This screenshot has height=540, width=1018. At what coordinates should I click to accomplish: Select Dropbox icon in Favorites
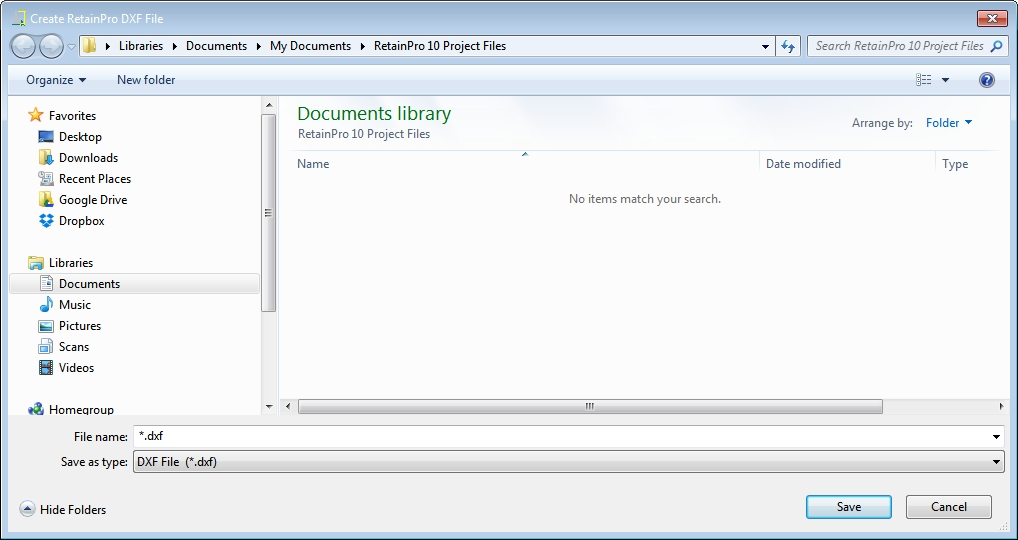[x=46, y=221]
